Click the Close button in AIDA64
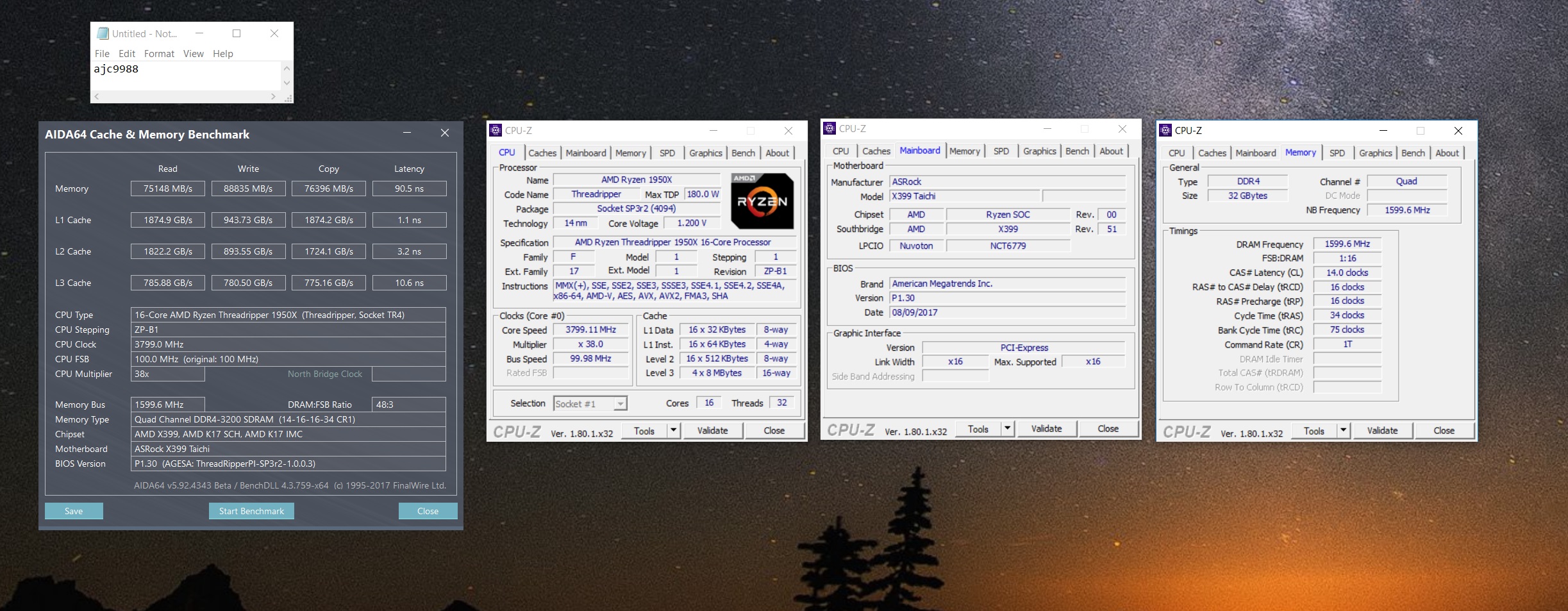The image size is (1568, 611). tap(428, 511)
